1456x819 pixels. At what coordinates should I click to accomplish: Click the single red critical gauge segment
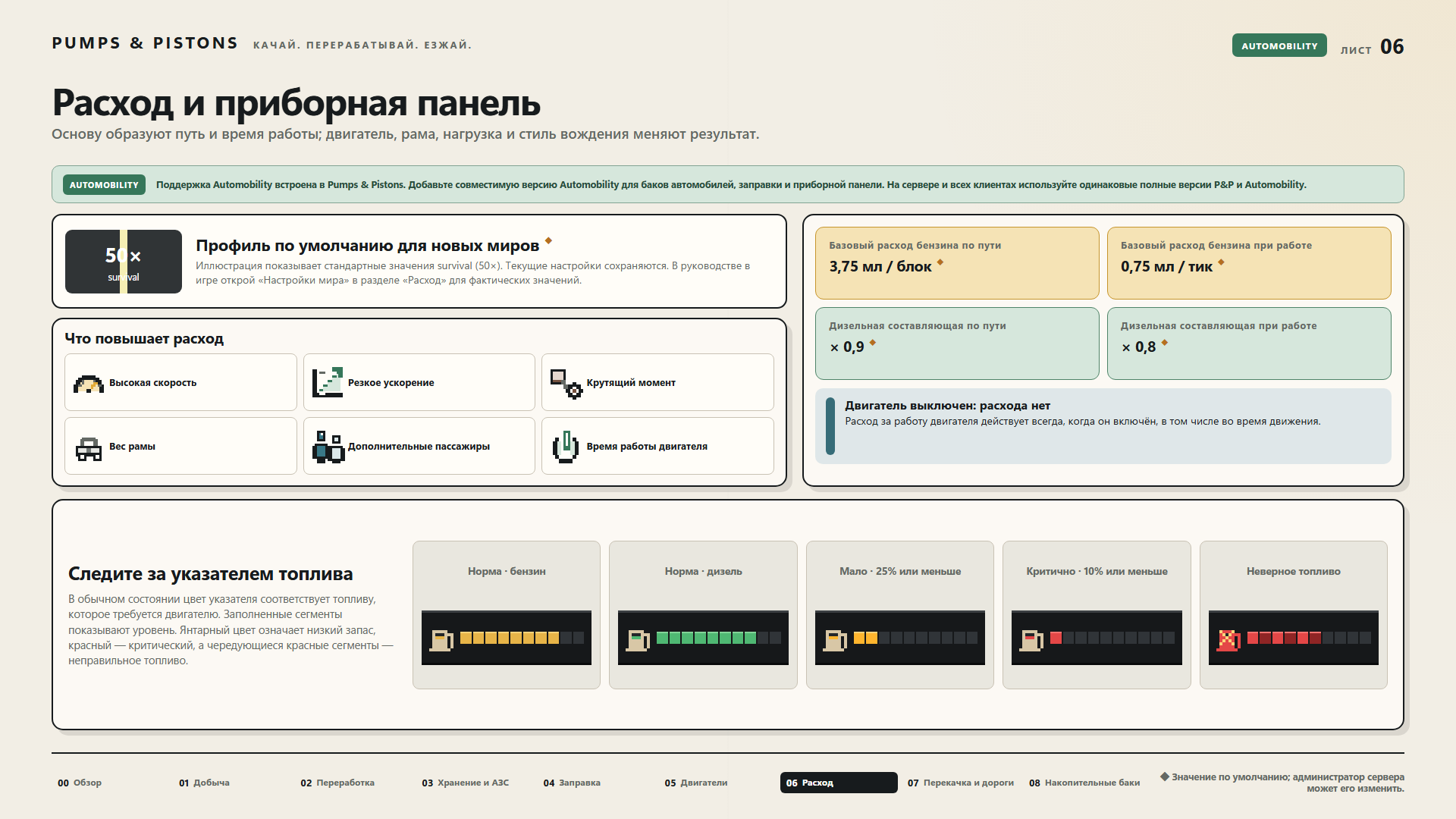pos(1056,638)
